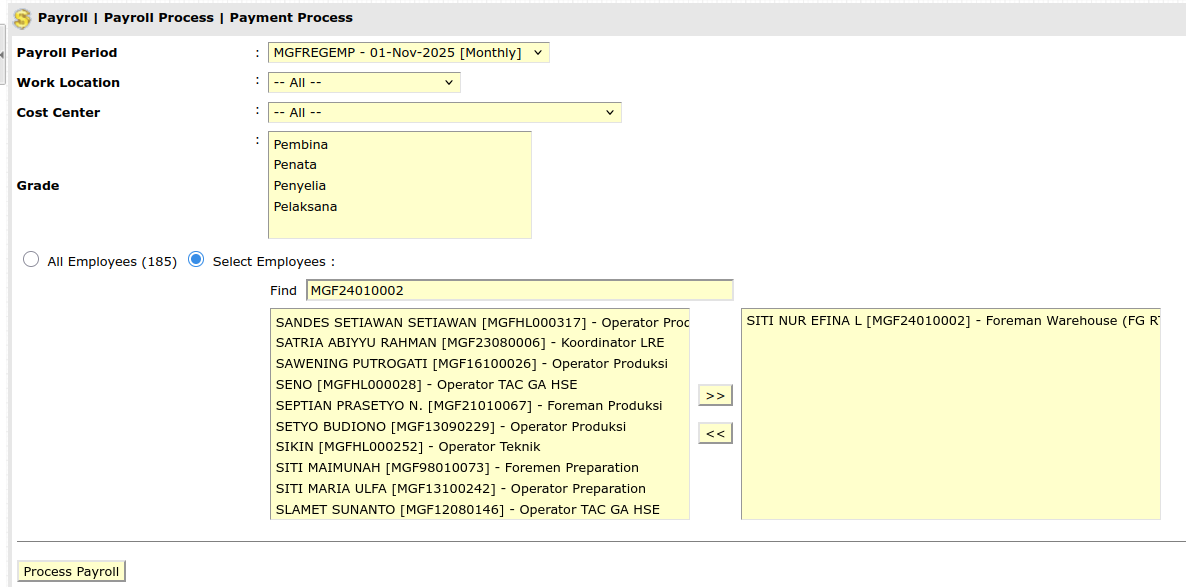Click the Process Payroll button
Screen dimensions: 1186x587
click(71, 572)
